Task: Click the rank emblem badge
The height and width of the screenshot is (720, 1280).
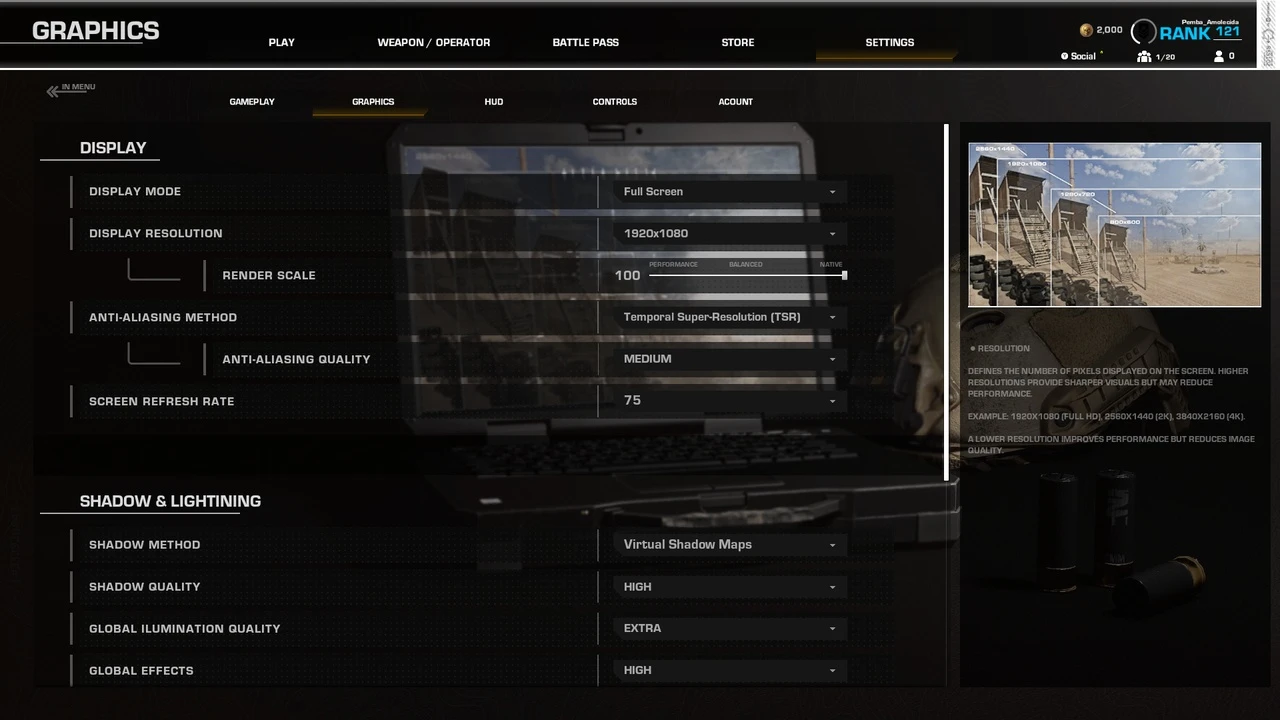Action: click(1143, 32)
